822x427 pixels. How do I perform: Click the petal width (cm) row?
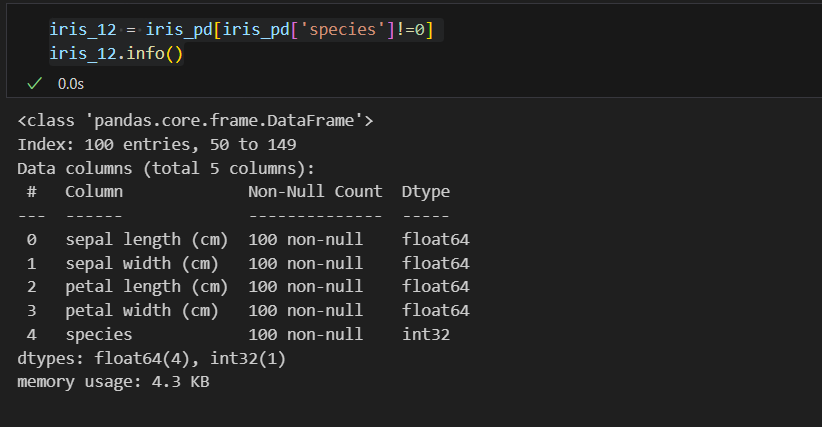pyautogui.click(x=243, y=311)
